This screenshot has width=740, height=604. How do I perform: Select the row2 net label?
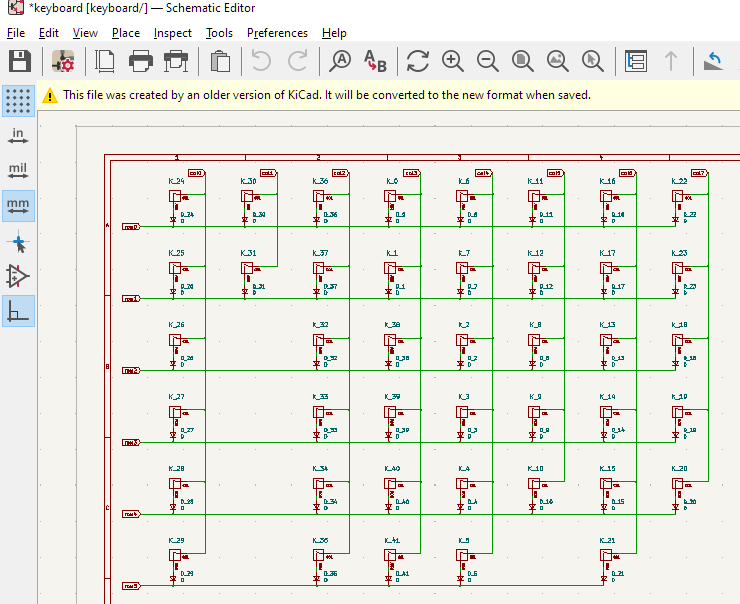click(131, 370)
